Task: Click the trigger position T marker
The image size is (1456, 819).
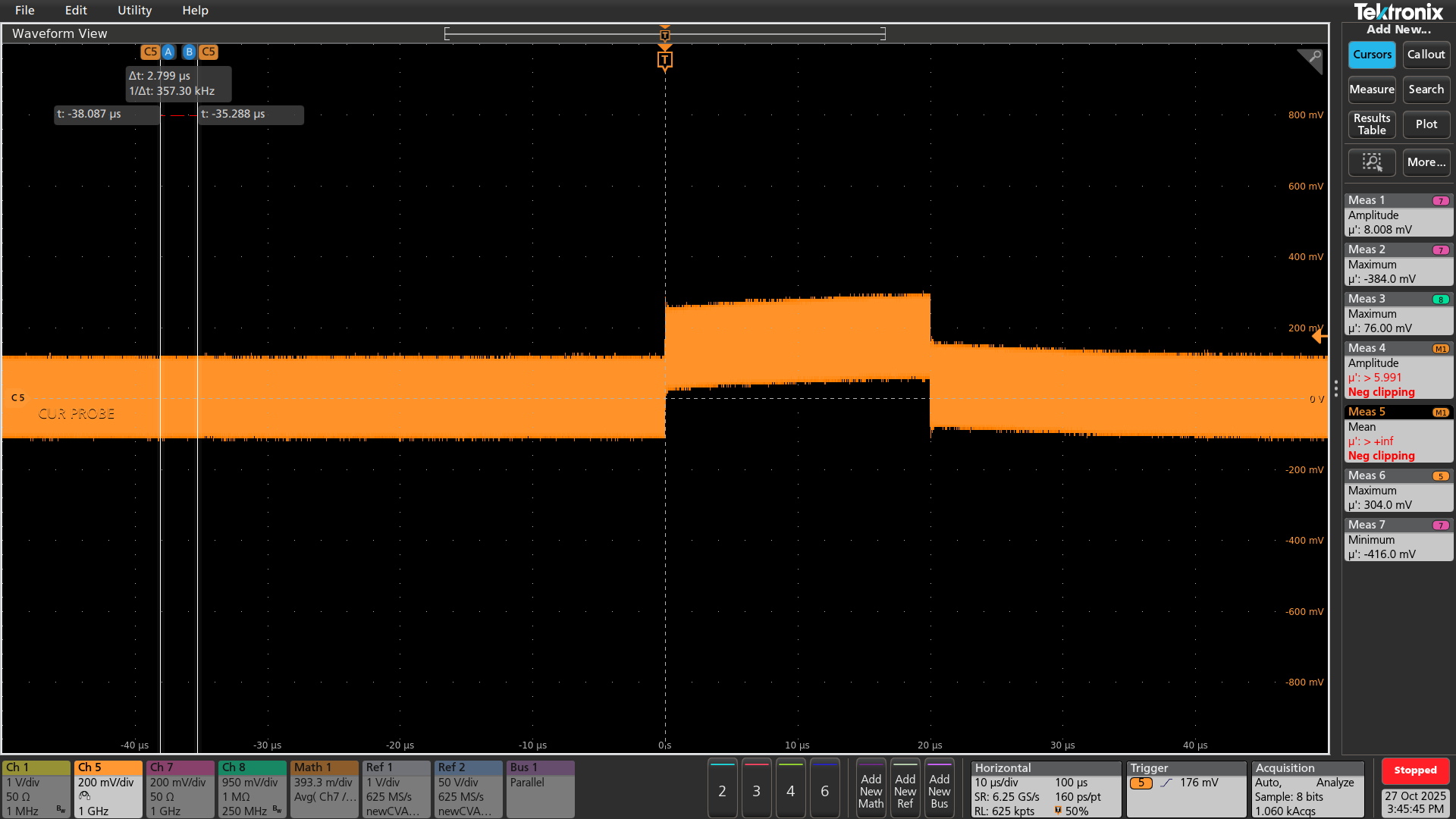Action: (664, 60)
